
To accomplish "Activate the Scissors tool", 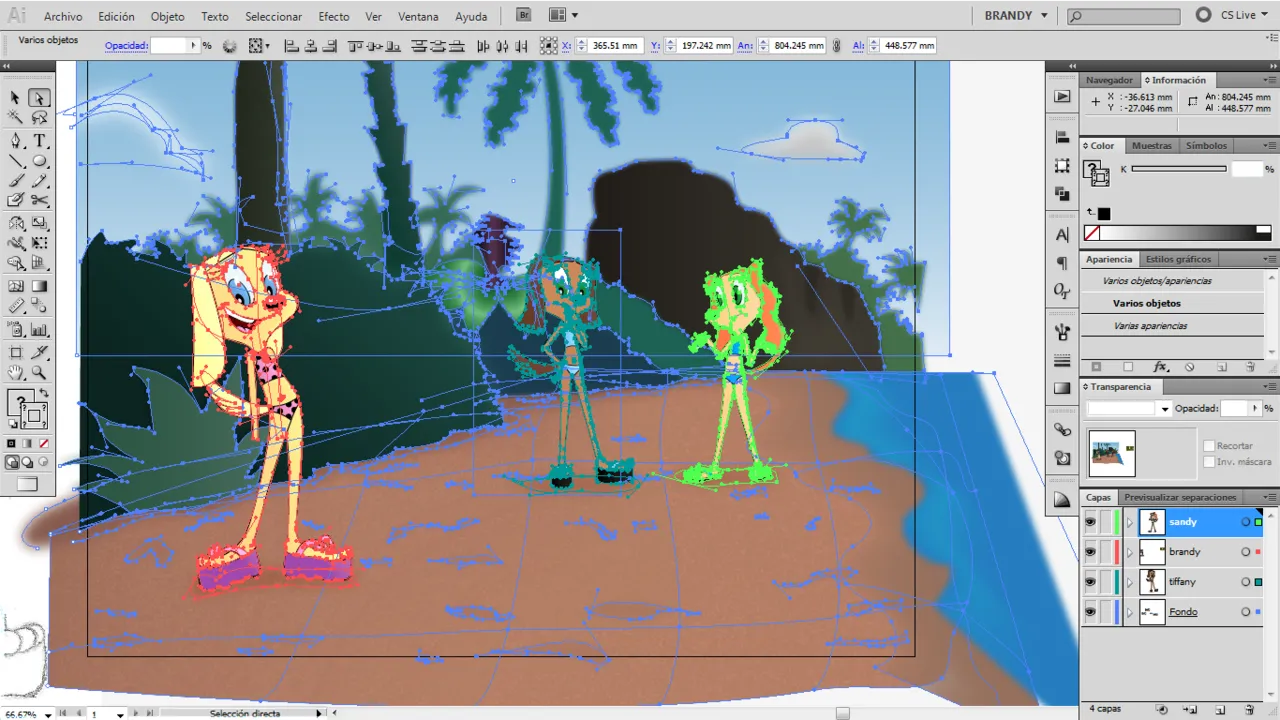I will [40, 201].
